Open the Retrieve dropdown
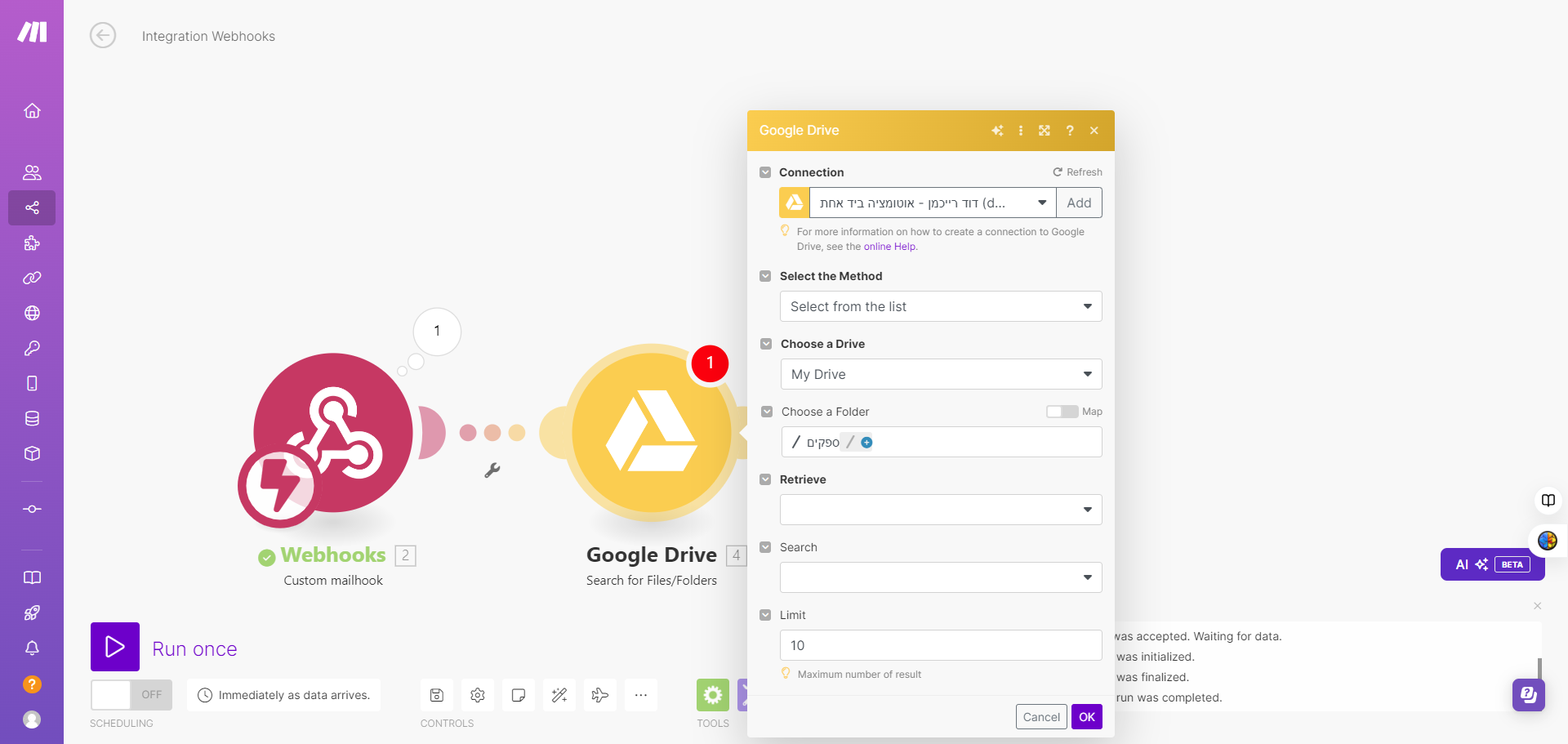The height and width of the screenshot is (744, 1568). [x=941, y=510]
